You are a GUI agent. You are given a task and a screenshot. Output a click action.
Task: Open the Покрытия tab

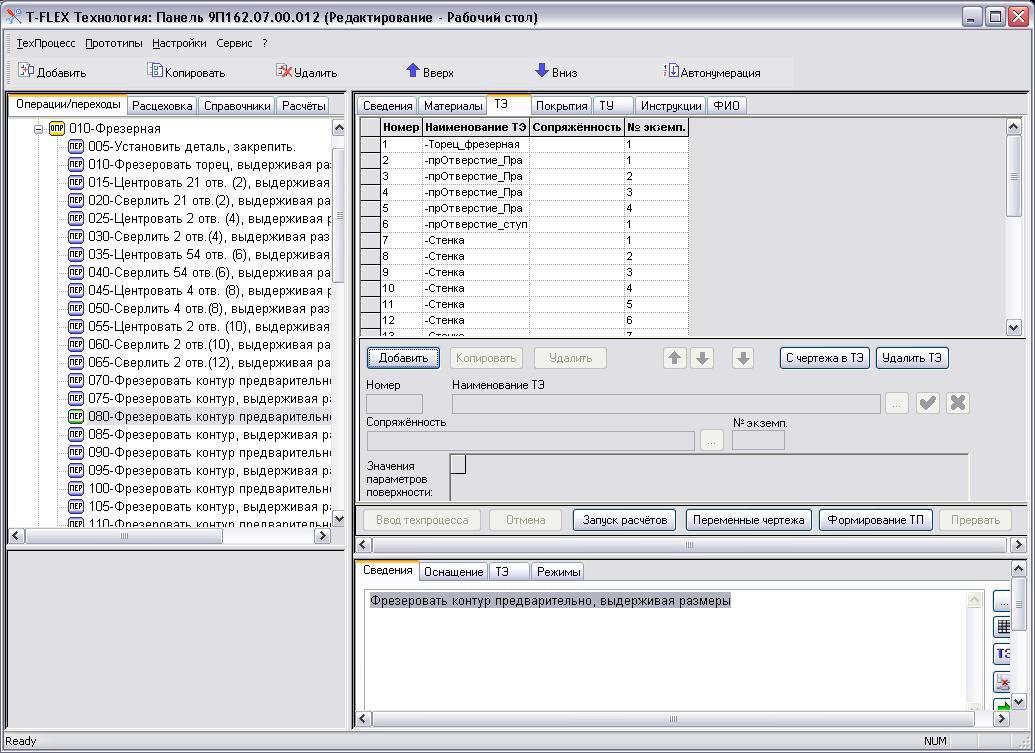(x=562, y=106)
